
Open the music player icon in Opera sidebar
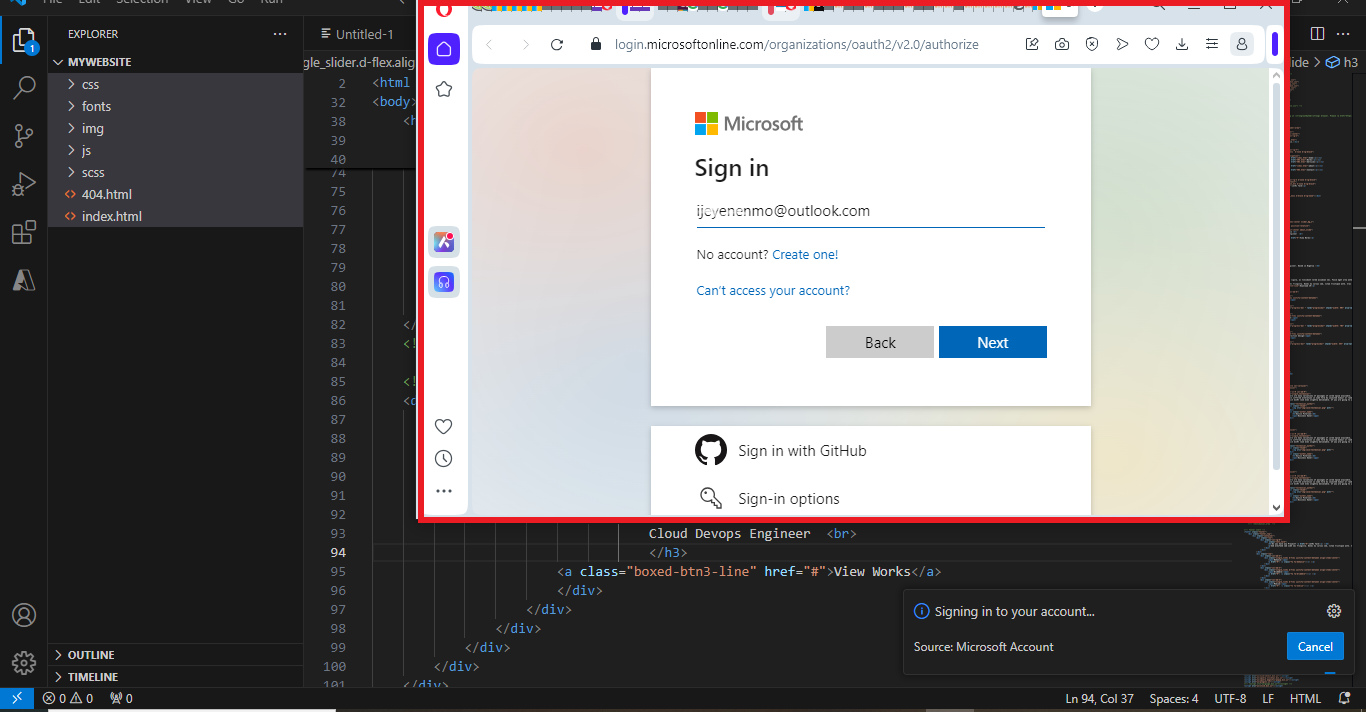[444, 282]
